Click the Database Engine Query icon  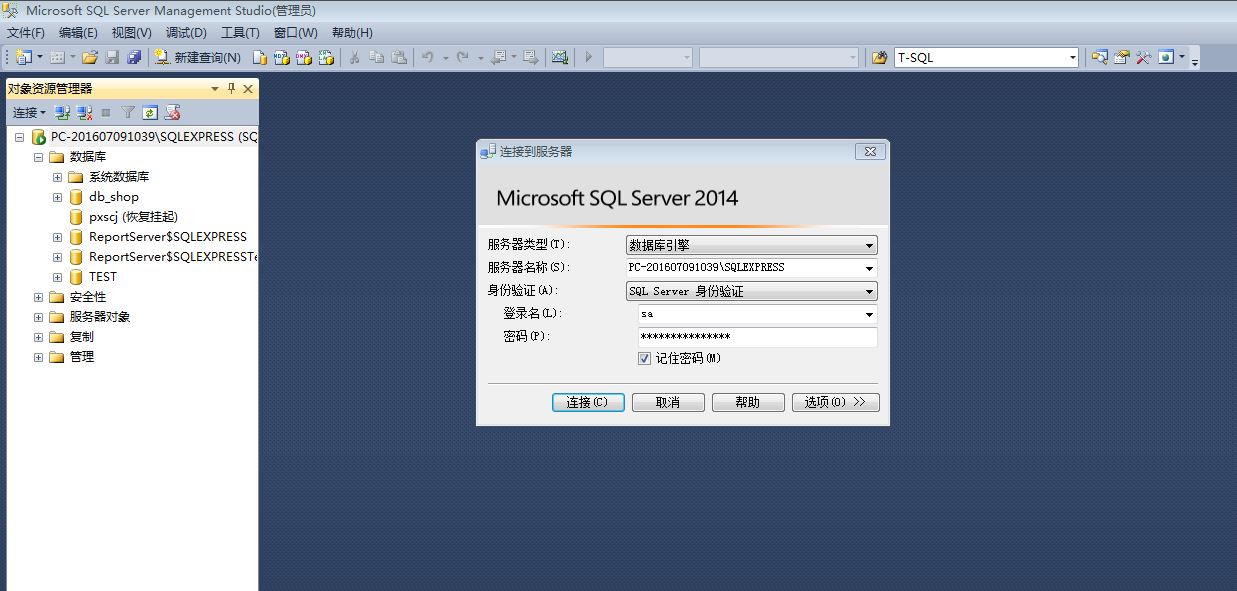pyautogui.click(x=259, y=58)
